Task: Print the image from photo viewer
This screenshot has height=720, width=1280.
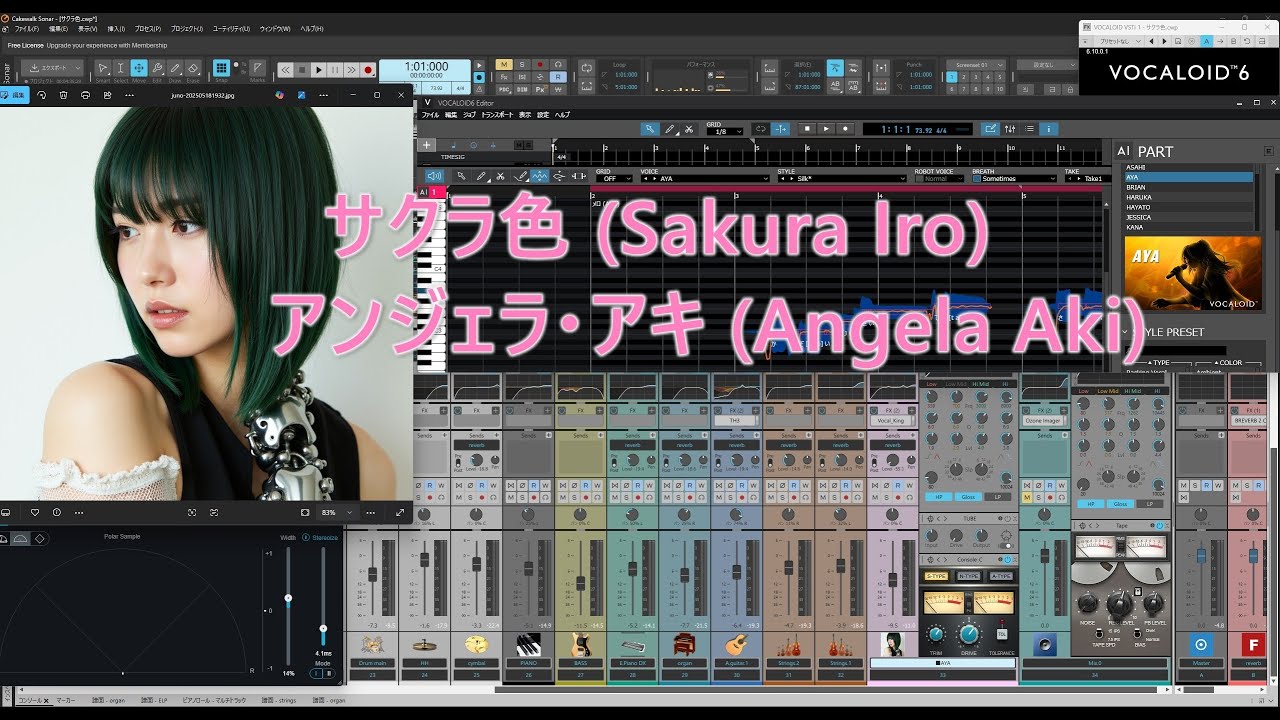Action: (85, 95)
